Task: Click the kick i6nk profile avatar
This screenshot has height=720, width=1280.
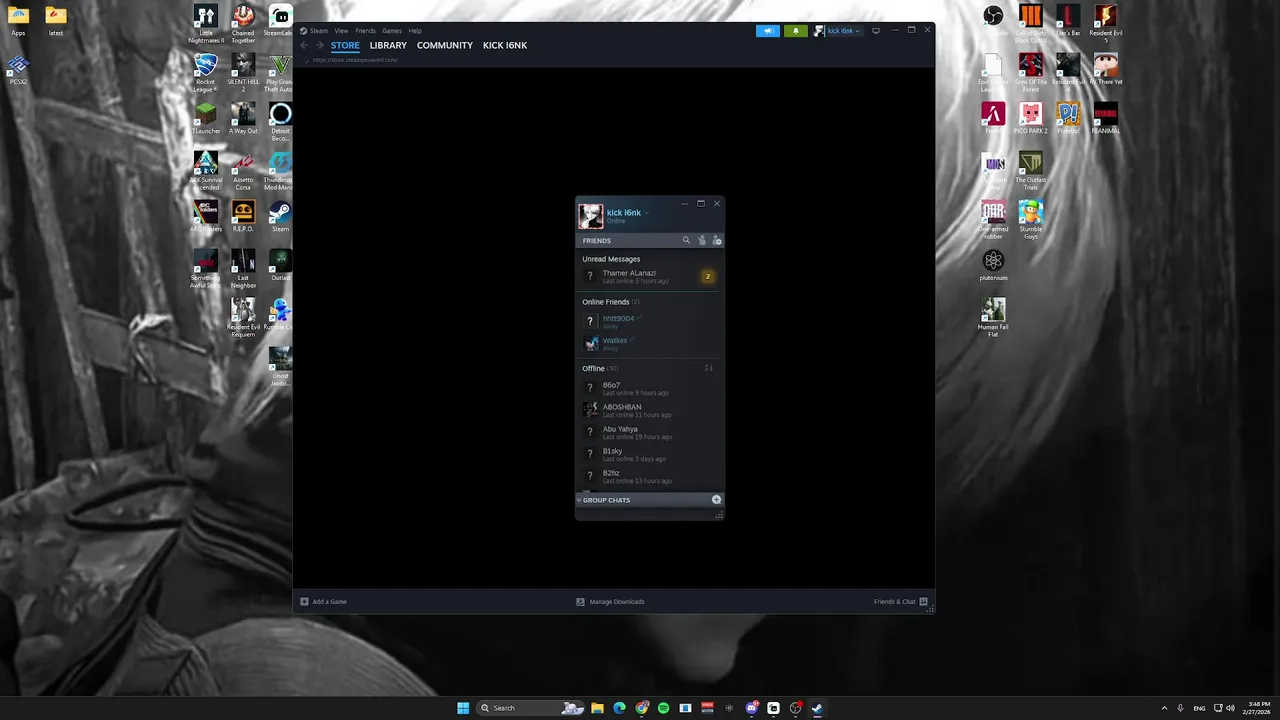Action: [x=591, y=216]
